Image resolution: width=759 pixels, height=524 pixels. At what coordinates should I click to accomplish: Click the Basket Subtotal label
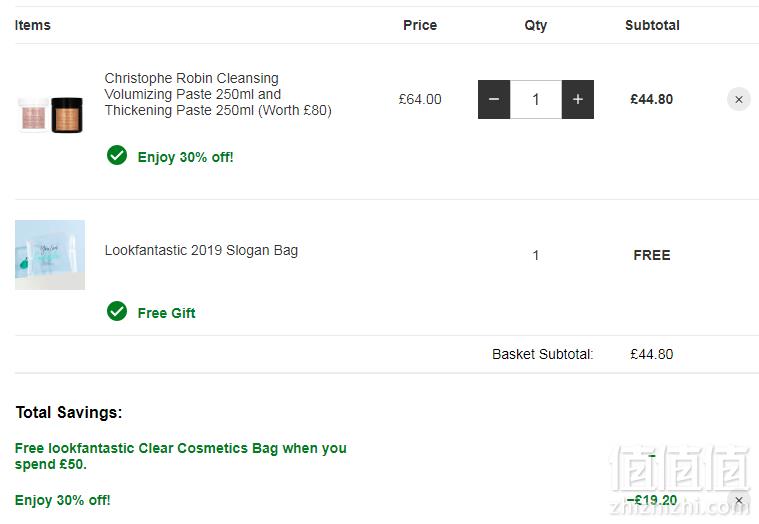pyautogui.click(x=542, y=354)
